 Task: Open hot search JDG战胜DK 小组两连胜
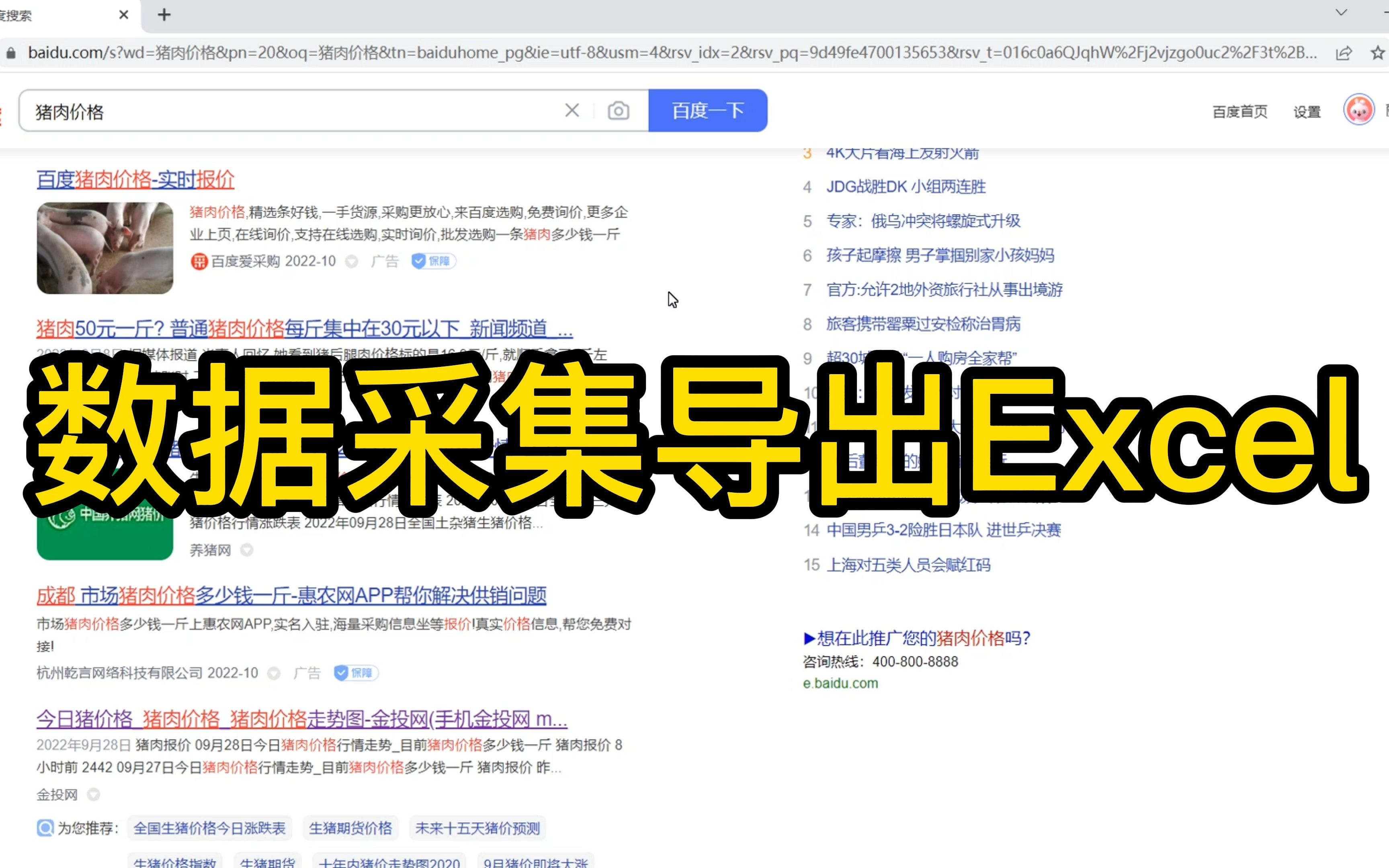coord(906,186)
